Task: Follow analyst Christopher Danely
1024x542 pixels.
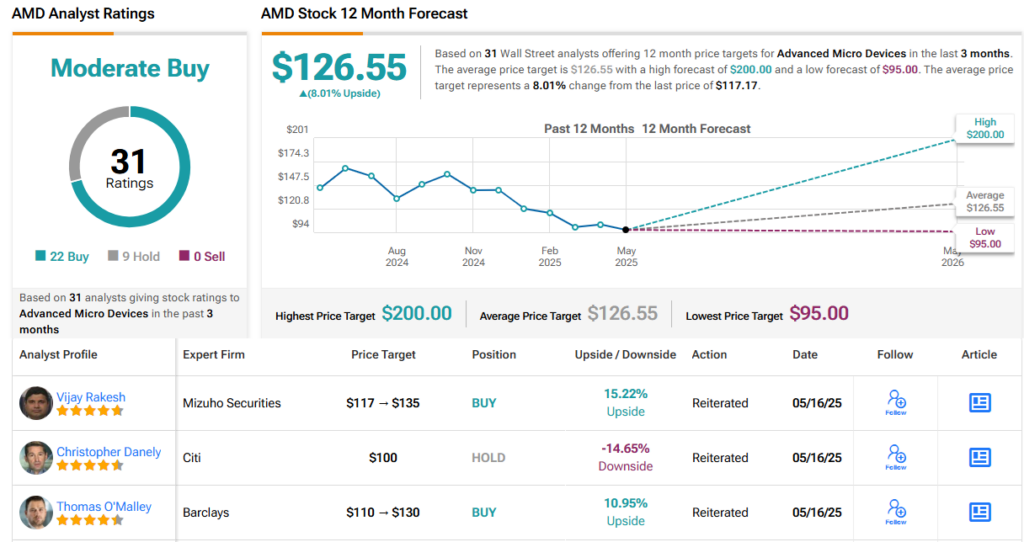Action: coord(896,457)
